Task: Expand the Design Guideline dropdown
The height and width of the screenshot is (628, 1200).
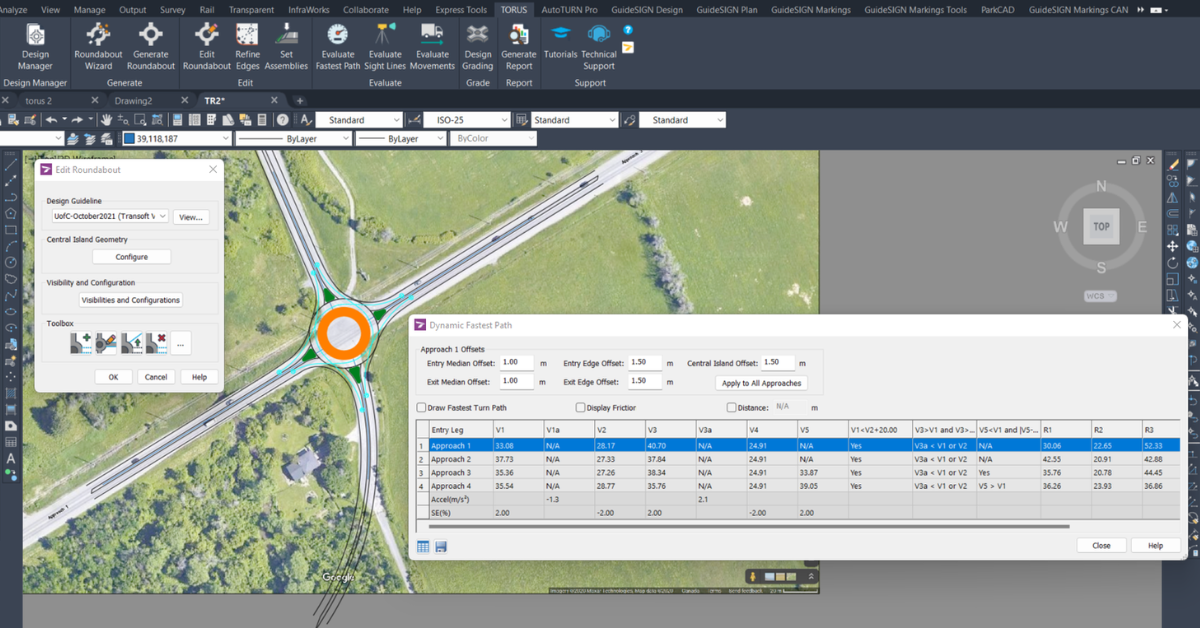Action: coord(110,216)
